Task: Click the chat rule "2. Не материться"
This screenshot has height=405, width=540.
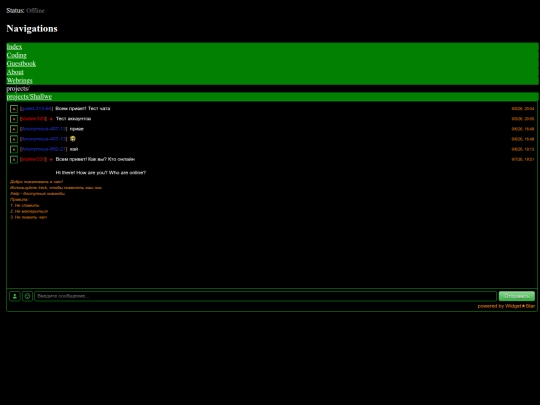Action: (x=29, y=211)
